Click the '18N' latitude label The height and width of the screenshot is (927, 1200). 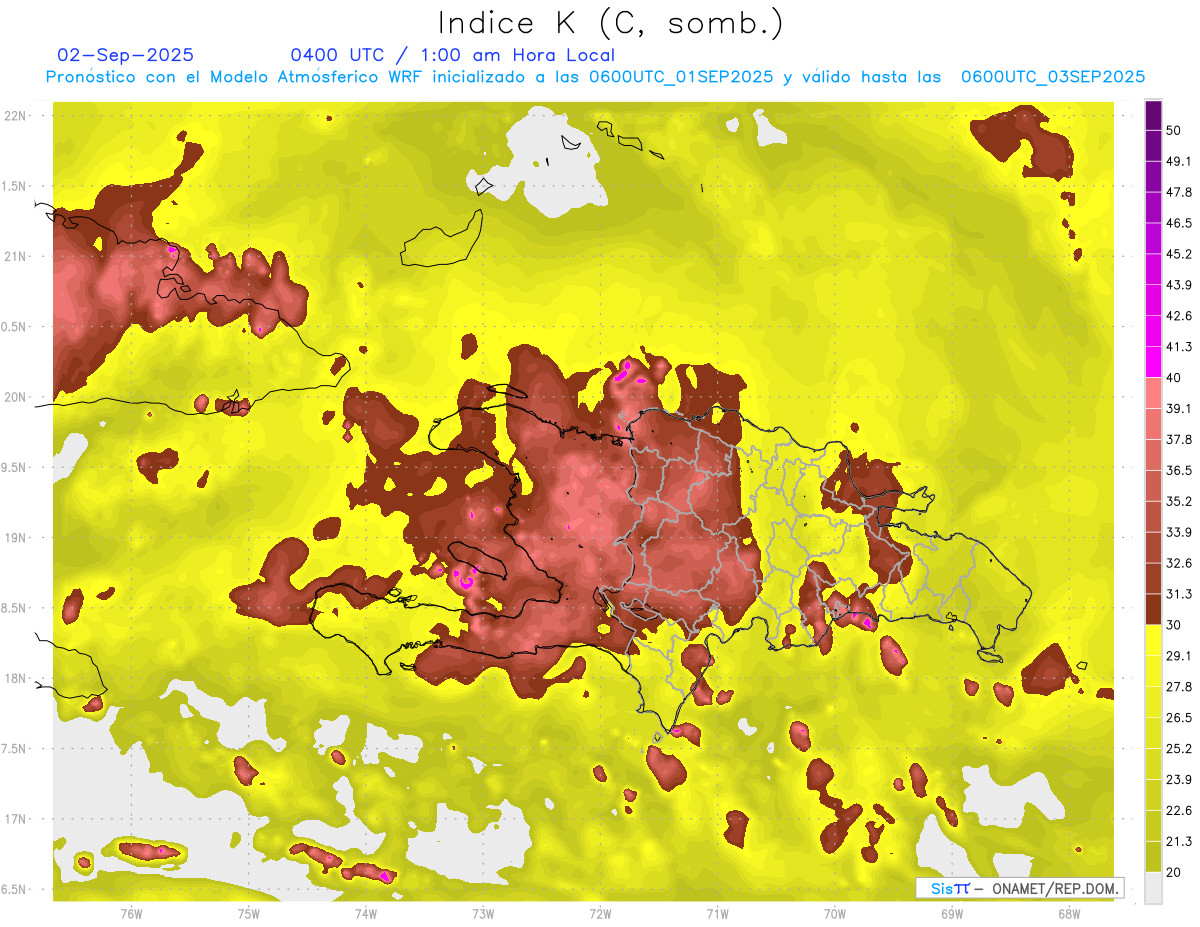(x=16, y=678)
